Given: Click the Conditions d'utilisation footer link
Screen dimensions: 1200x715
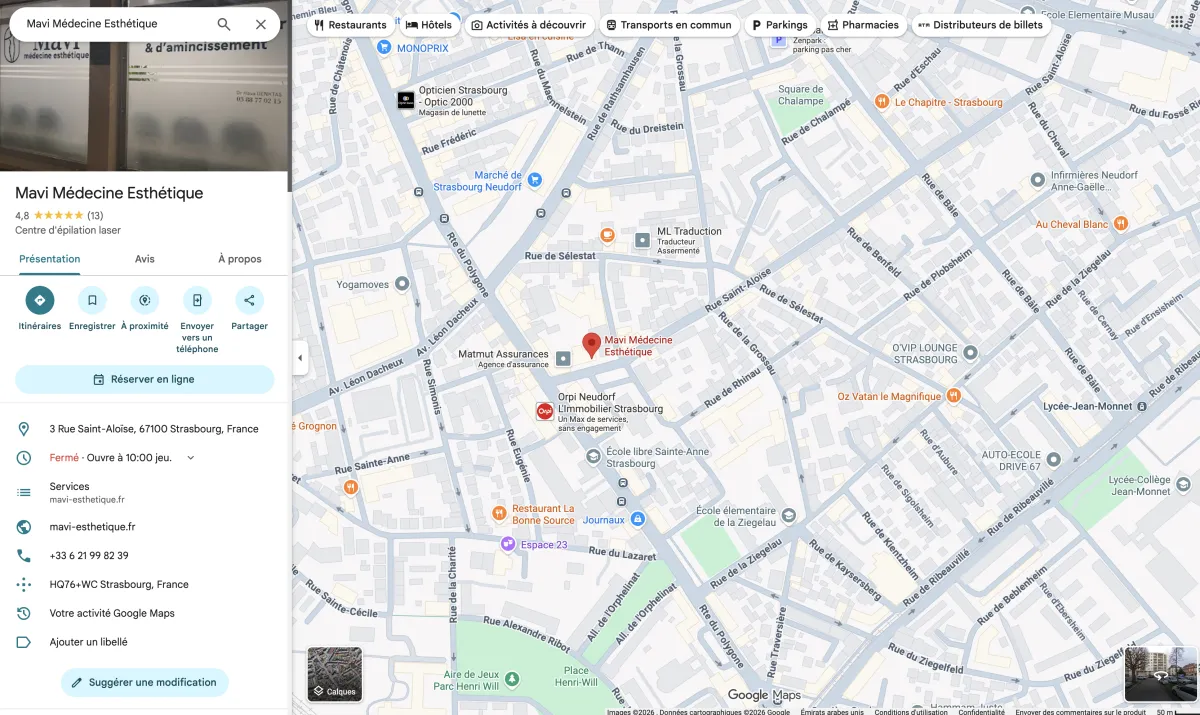Looking at the screenshot, I should pyautogui.click(x=910, y=711).
